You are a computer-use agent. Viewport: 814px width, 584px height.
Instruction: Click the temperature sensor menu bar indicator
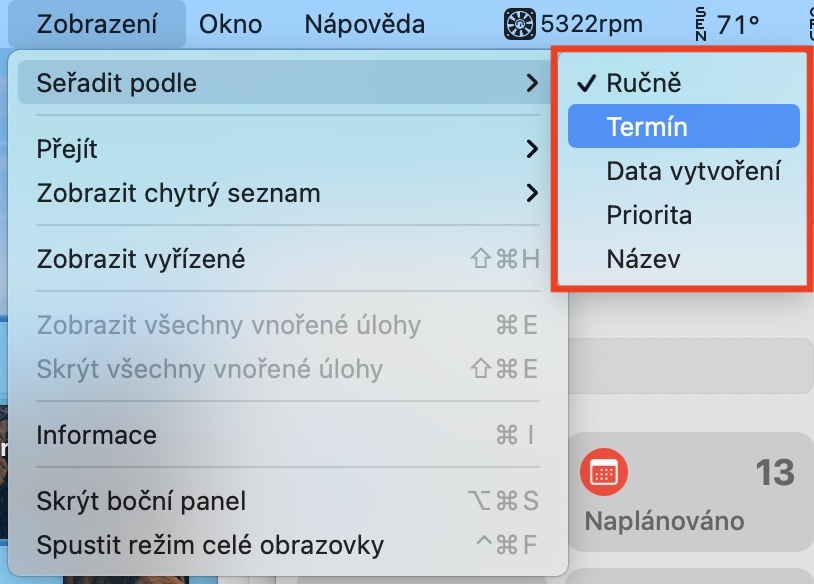point(729,24)
